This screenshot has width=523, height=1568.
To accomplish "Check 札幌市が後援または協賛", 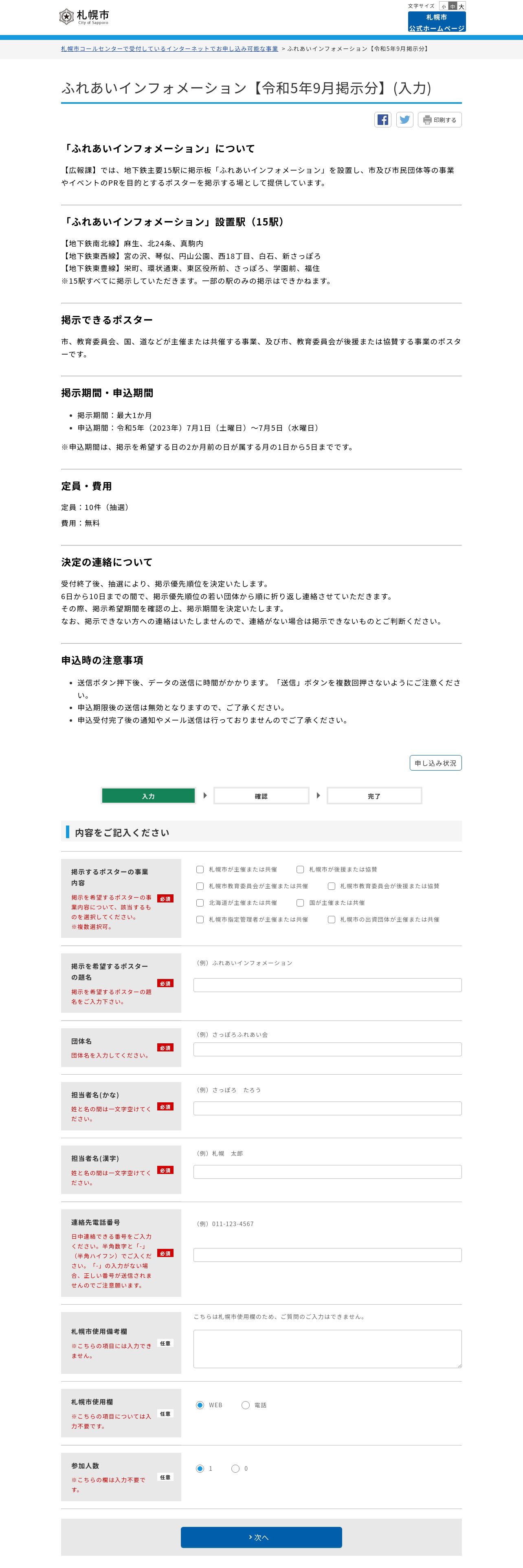I will [x=300, y=869].
